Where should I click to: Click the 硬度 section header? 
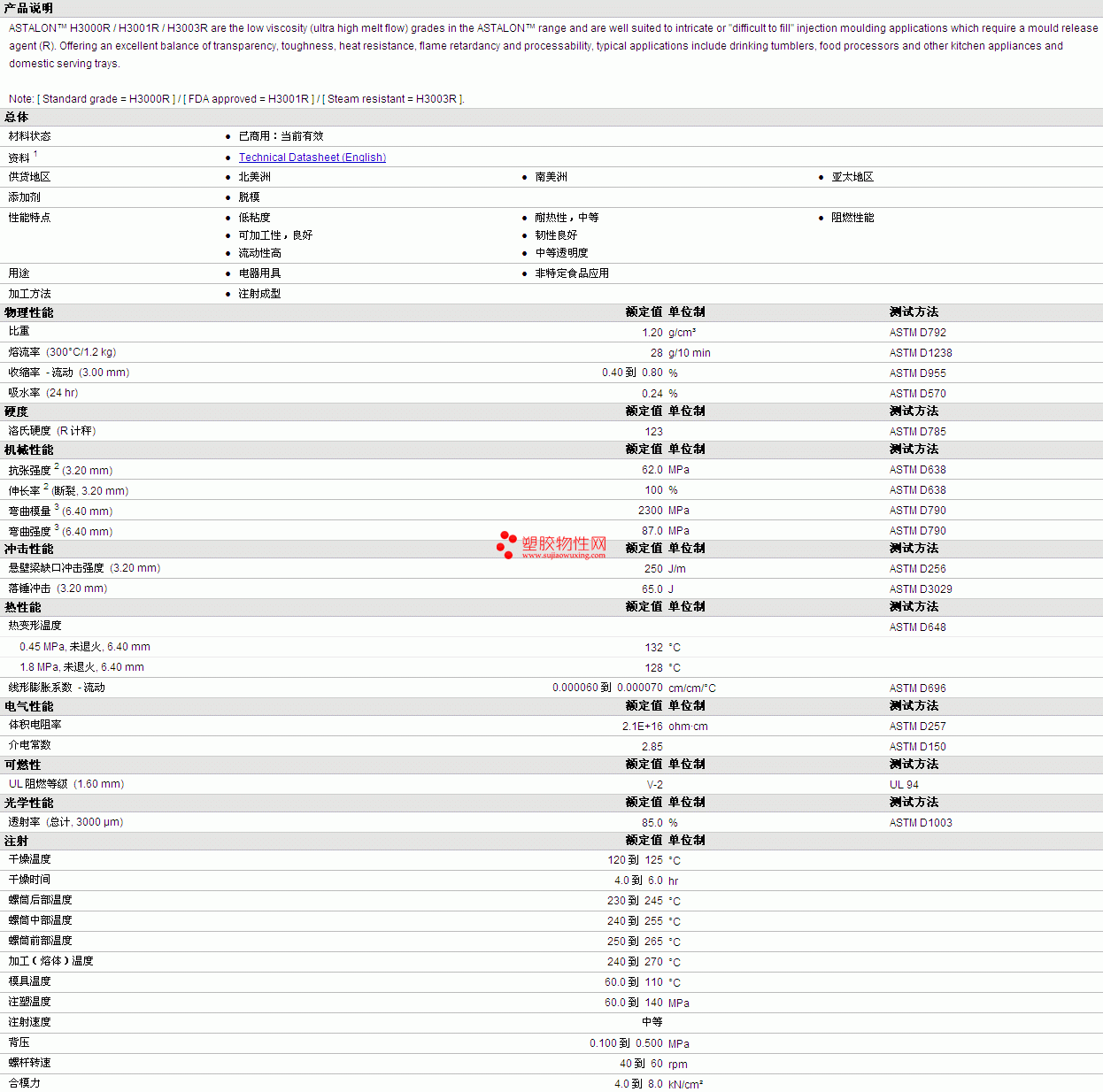17,411
